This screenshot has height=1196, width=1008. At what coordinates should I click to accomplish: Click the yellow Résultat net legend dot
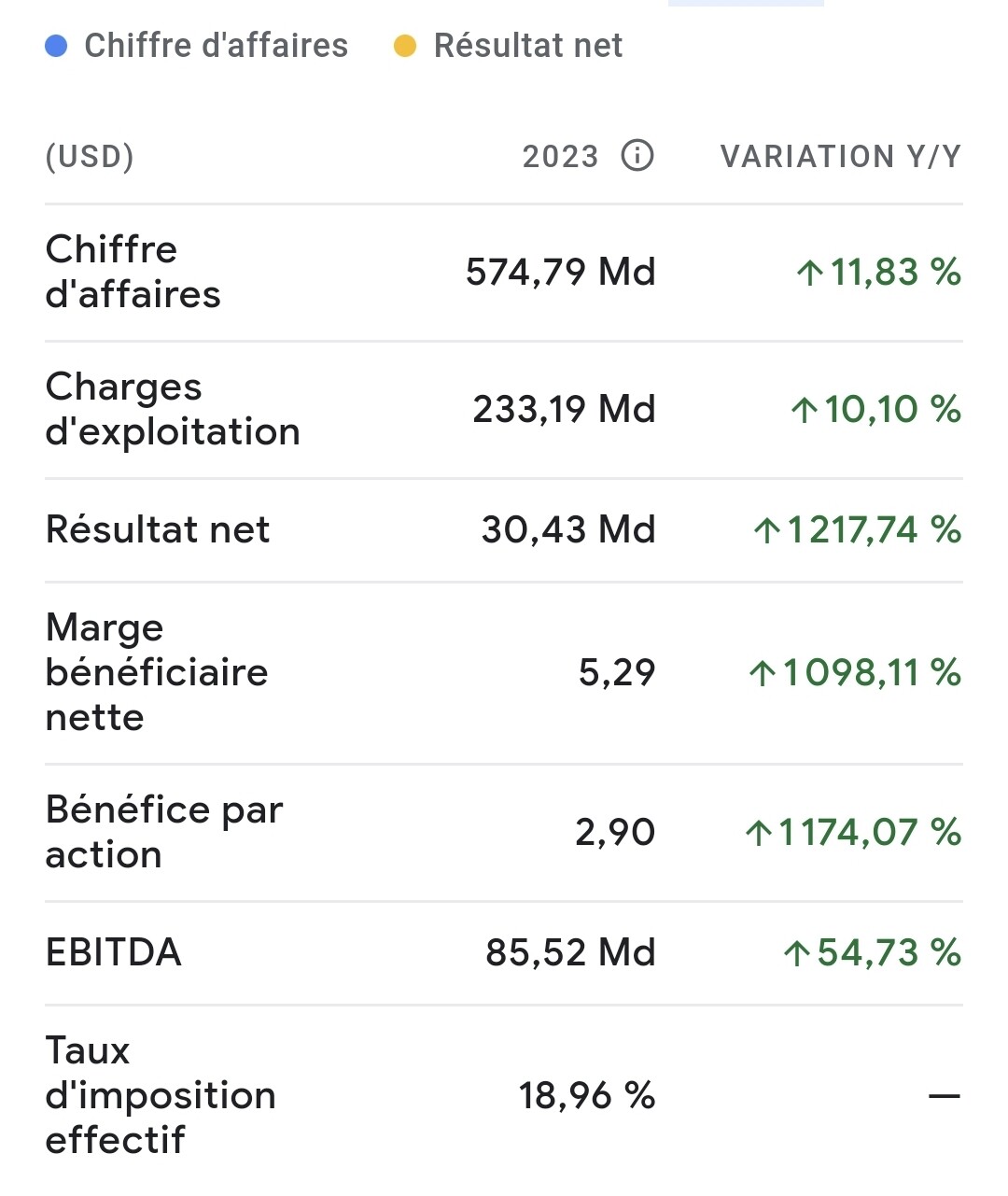(x=404, y=46)
